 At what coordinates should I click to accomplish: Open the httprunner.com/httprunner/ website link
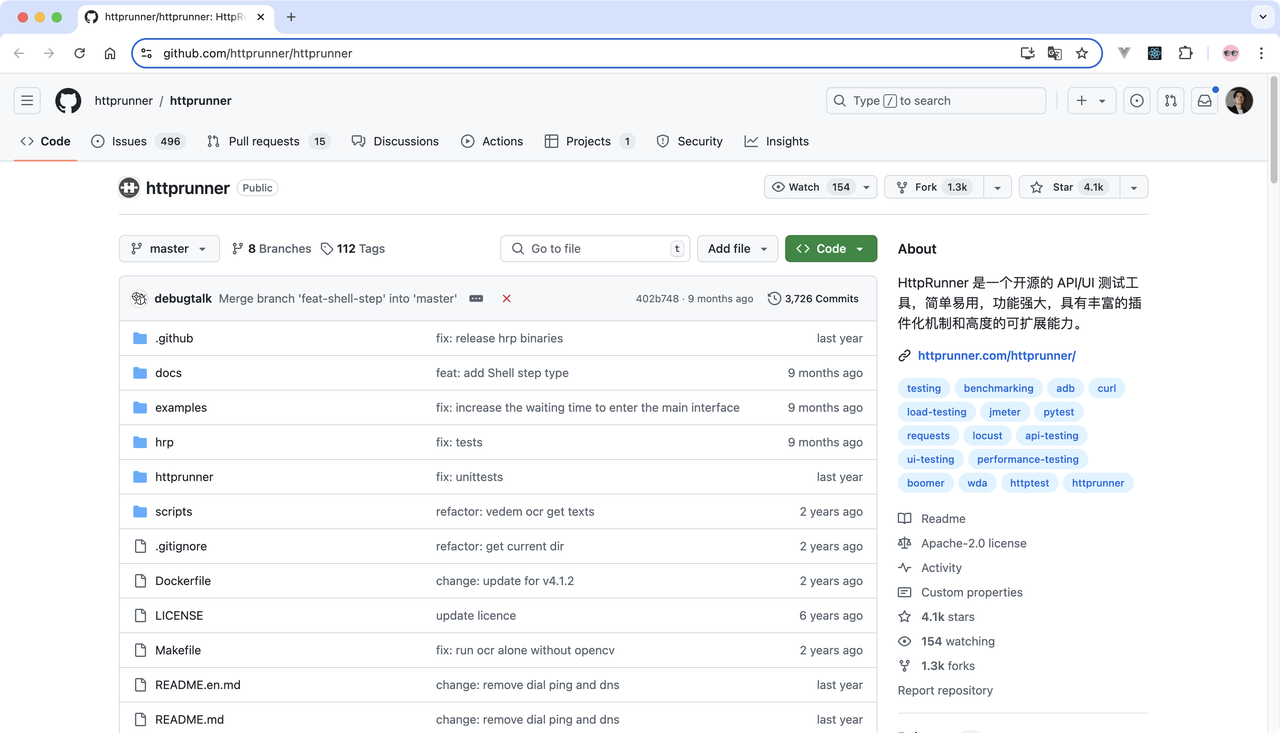[996, 355]
